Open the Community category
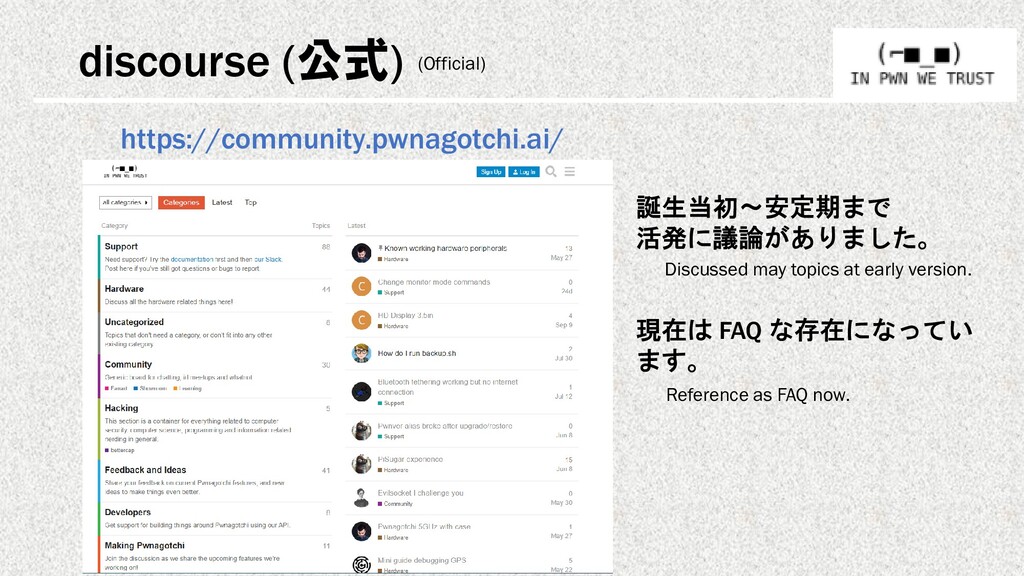This screenshot has width=1024, height=576. pos(128,364)
